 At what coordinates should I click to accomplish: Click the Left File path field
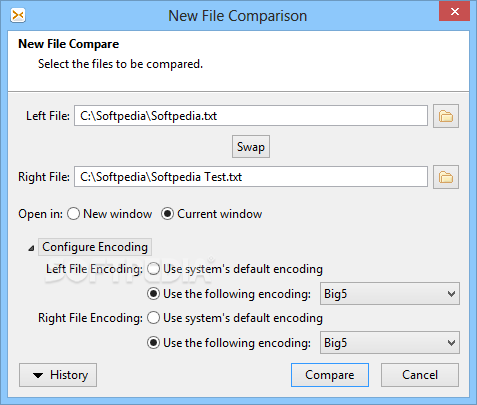[251, 116]
